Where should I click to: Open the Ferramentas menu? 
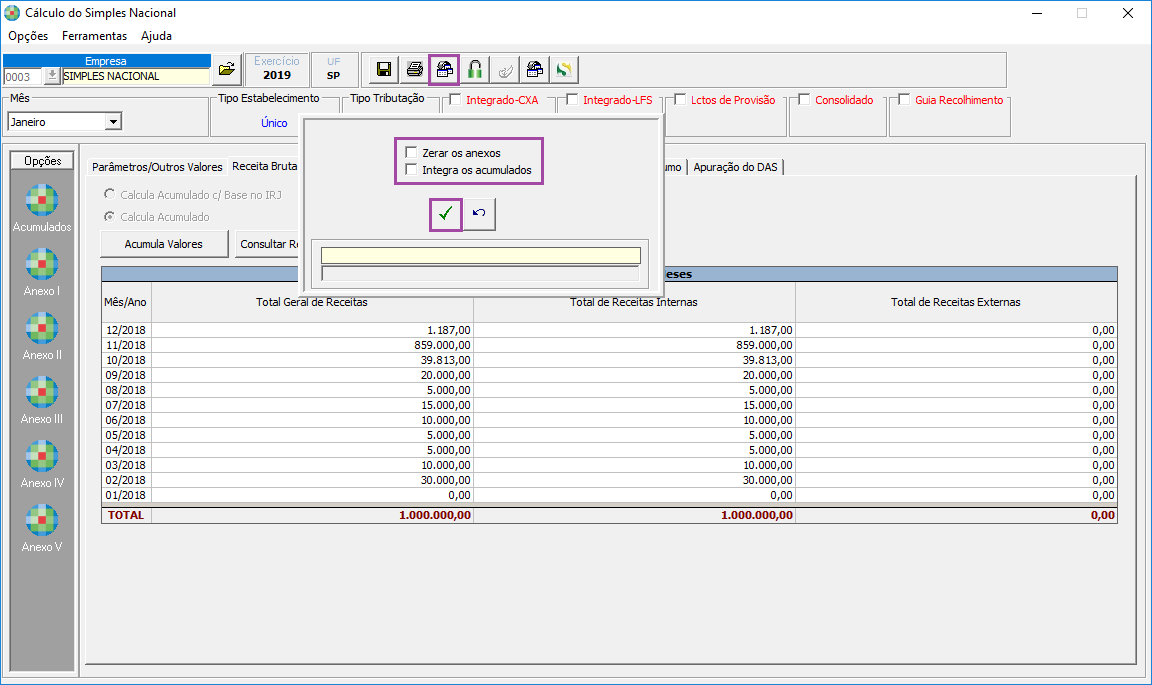click(x=94, y=36)
